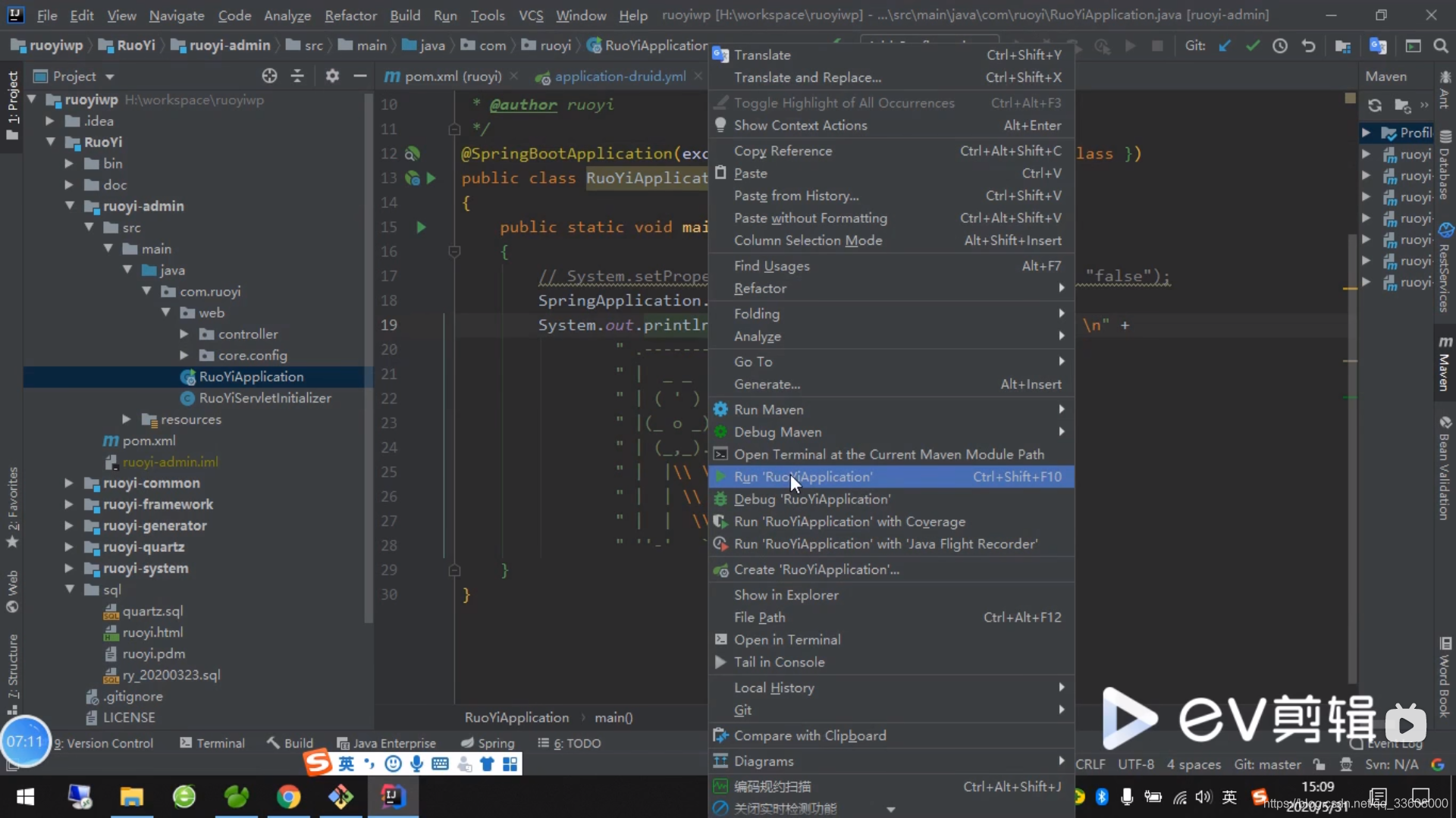
Task: Expand the resources folder
Action: pos(127,419)
